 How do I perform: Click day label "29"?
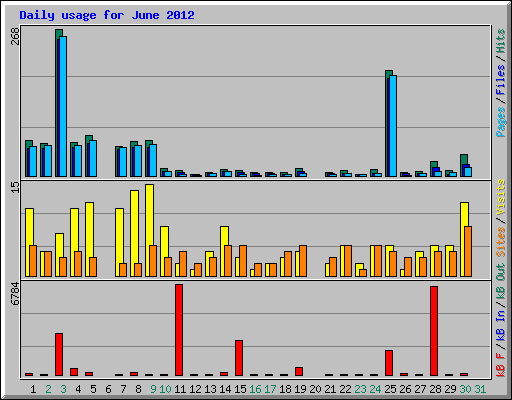pos(450,389)
